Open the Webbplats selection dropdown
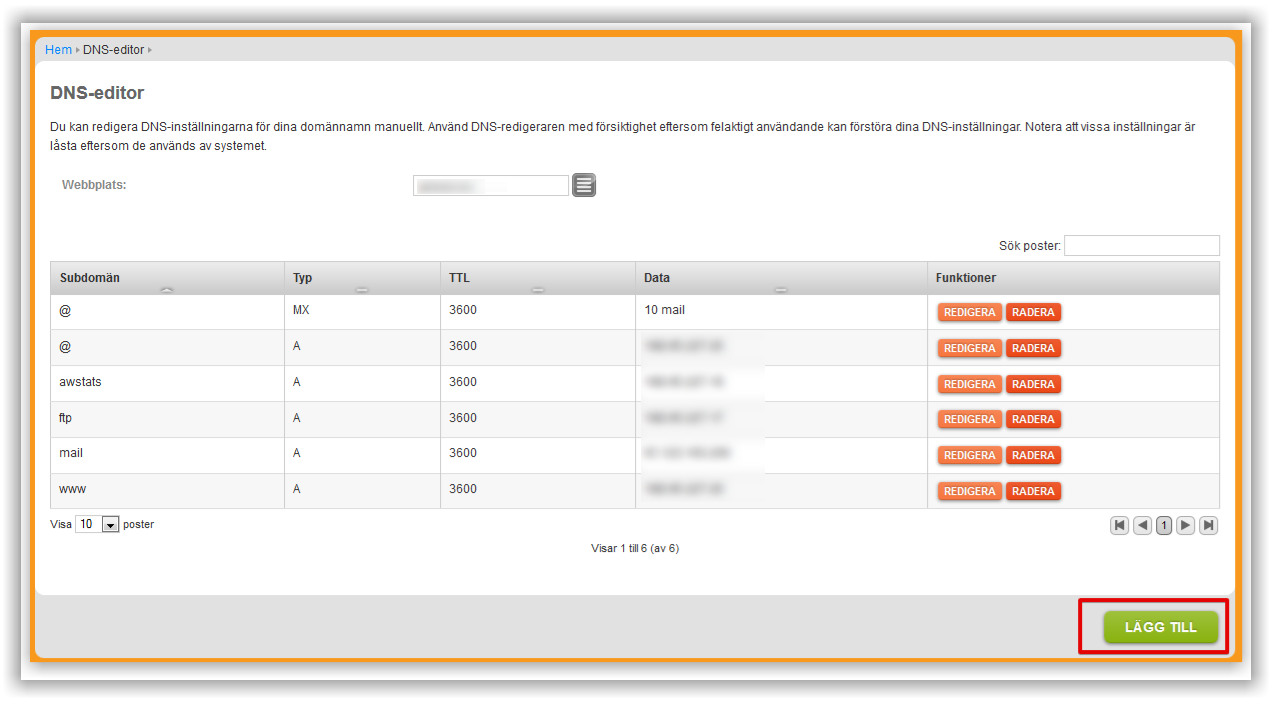 coord(490,184)
